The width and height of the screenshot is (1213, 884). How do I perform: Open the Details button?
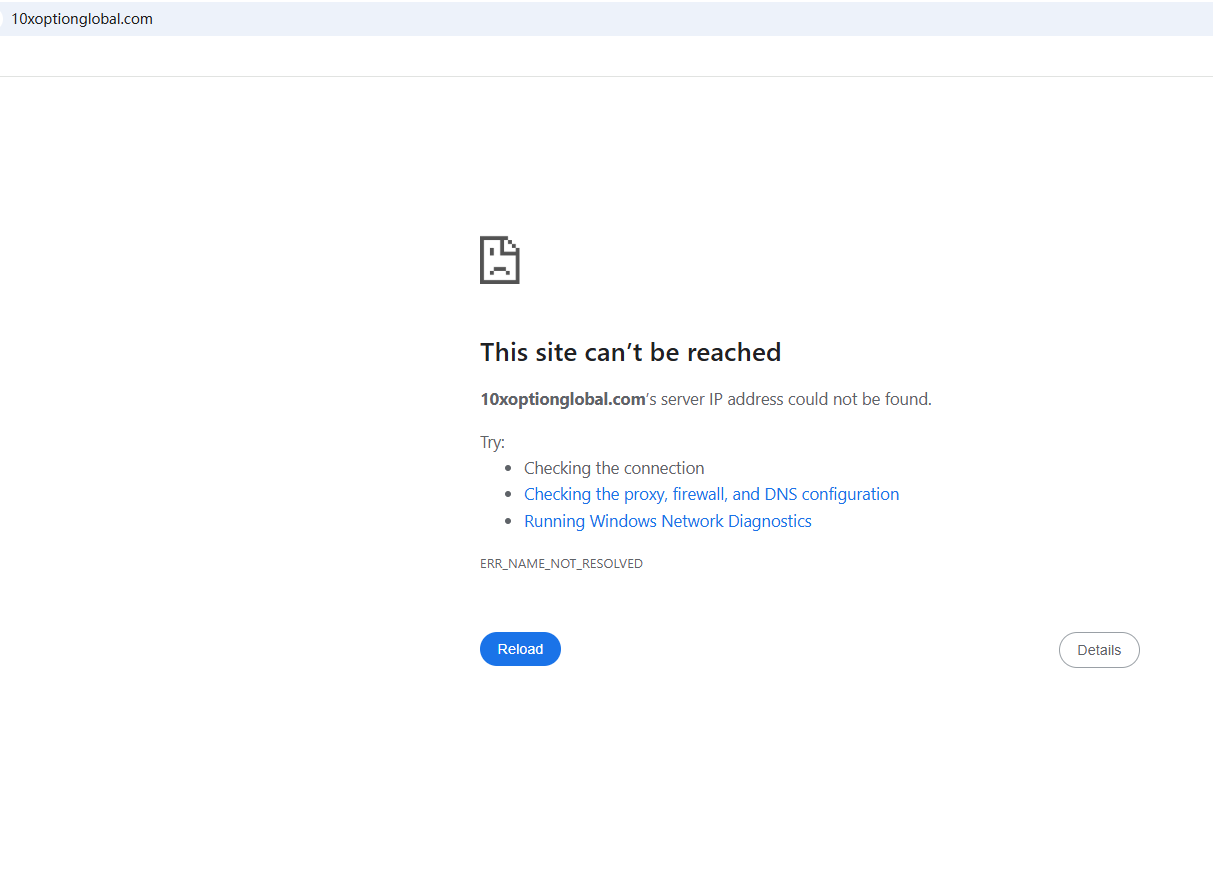(1099, 650)
